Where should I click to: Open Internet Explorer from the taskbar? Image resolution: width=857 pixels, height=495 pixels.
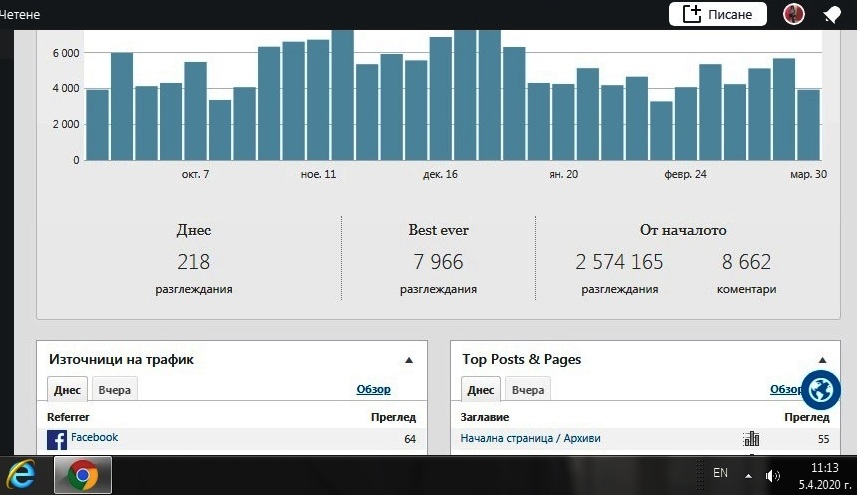pyautogui.click(x=21, y=473)
